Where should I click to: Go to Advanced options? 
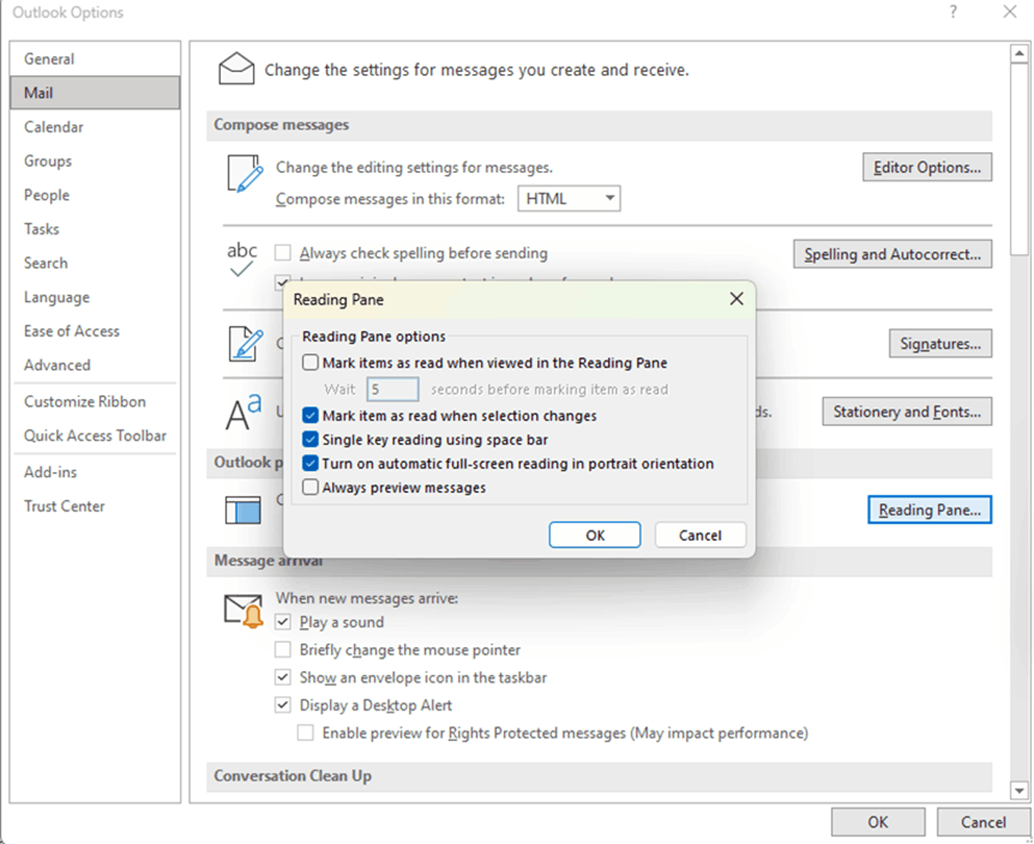coord(95,365)
